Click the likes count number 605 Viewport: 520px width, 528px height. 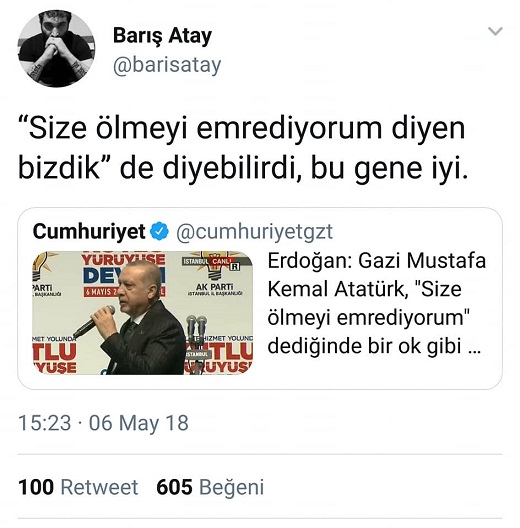click(x=174, y=487)
